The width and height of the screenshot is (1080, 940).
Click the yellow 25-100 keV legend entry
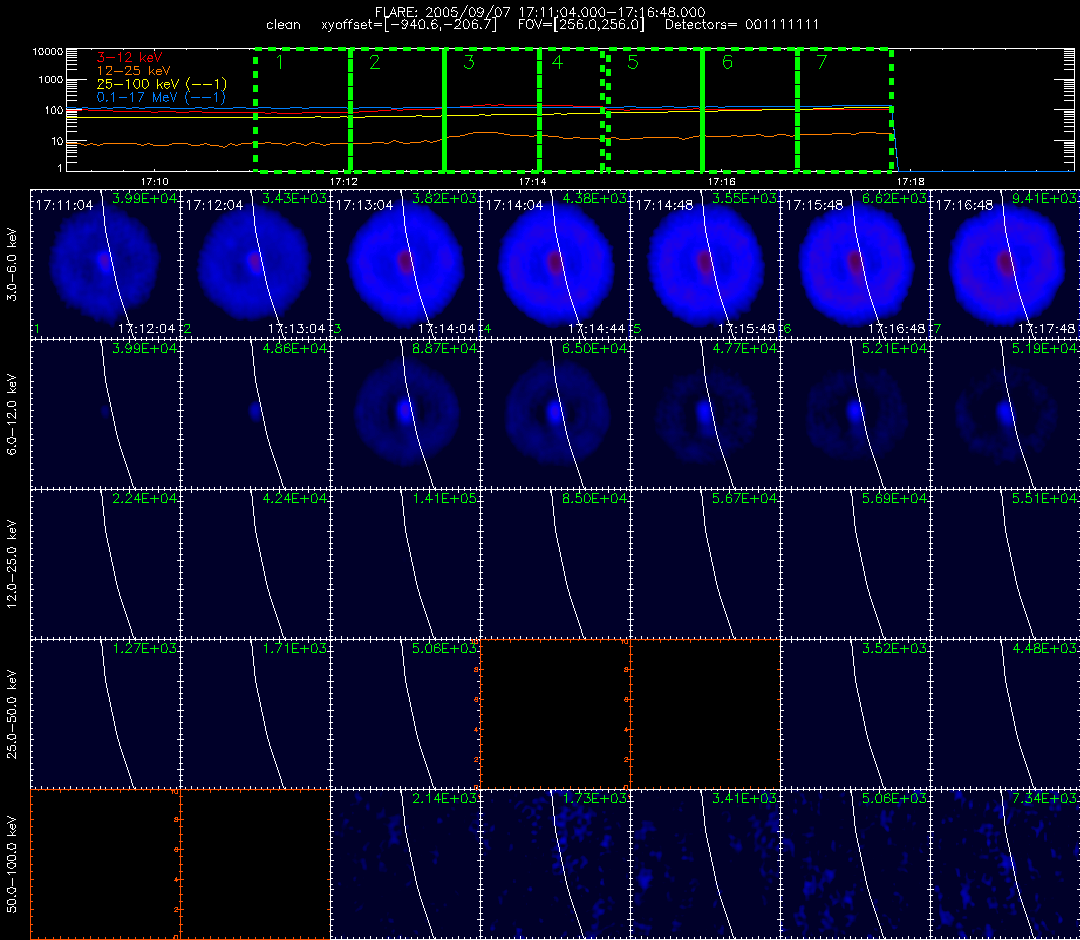(x=161, y=84)
